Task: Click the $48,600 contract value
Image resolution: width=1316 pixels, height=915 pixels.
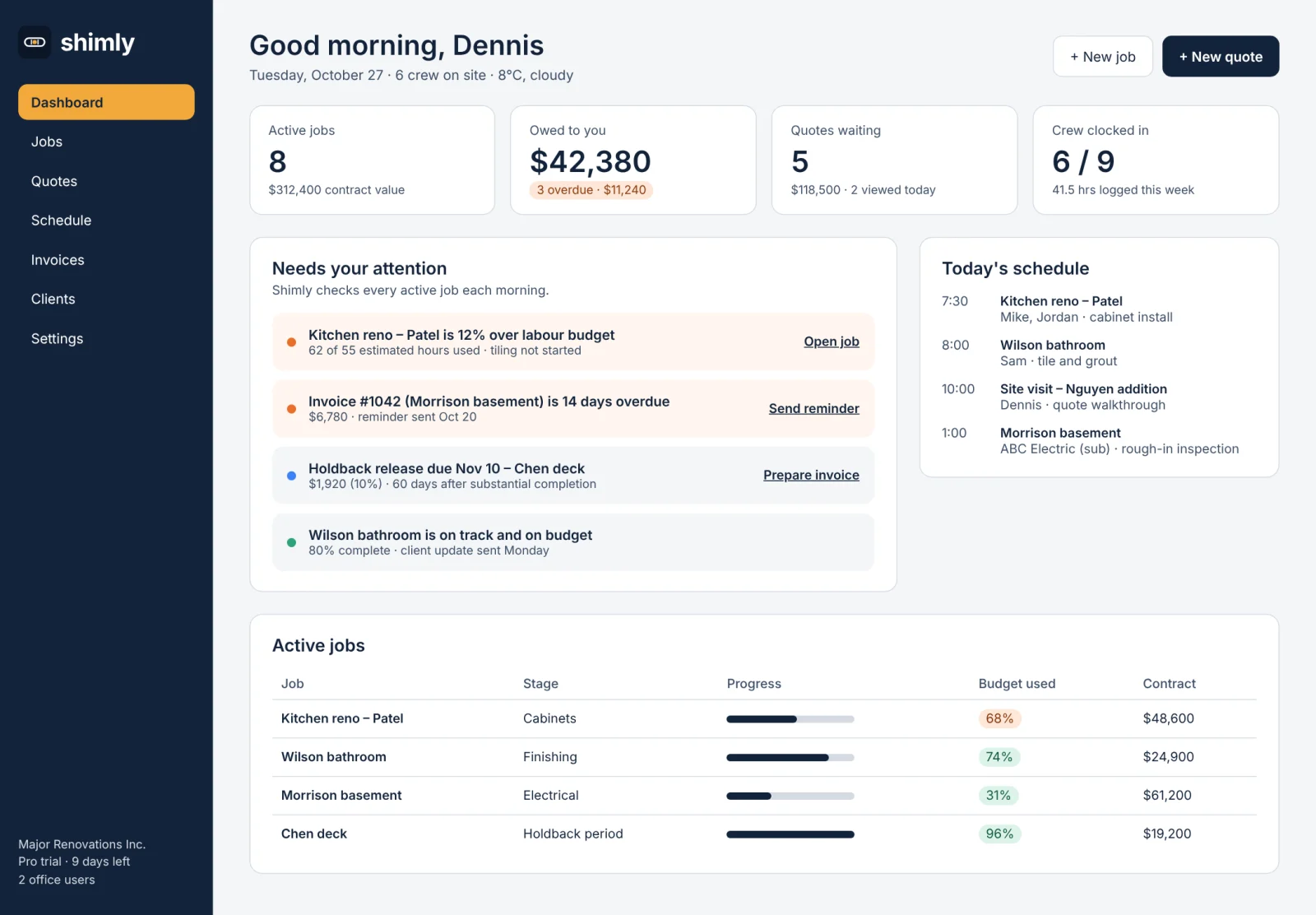Action: [1168, 718]
